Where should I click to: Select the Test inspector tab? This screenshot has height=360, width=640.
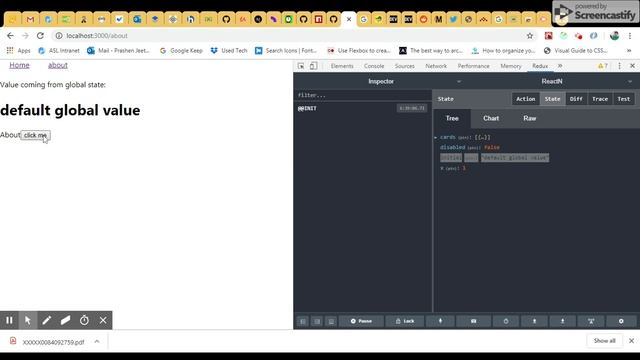624,99
